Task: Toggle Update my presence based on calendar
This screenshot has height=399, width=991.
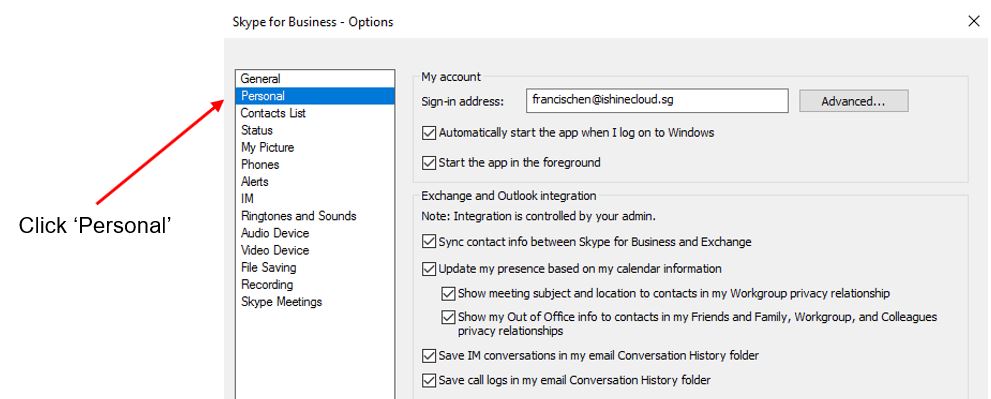Action: pos(429,269)
